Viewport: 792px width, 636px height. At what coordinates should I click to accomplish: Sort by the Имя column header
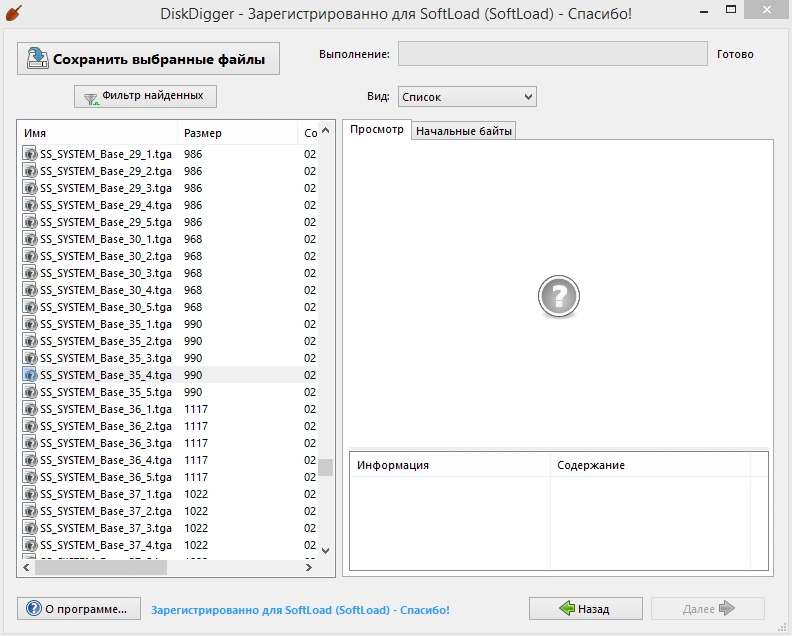[x=98, y=133]
